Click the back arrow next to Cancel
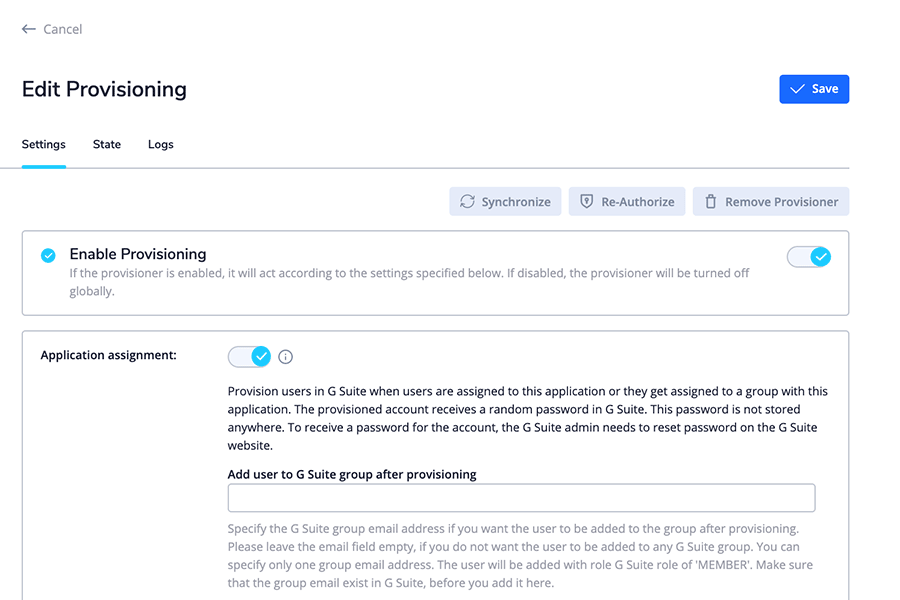This screenshot has height=600, width=900. pyautogui.click(x=29, y=30)
